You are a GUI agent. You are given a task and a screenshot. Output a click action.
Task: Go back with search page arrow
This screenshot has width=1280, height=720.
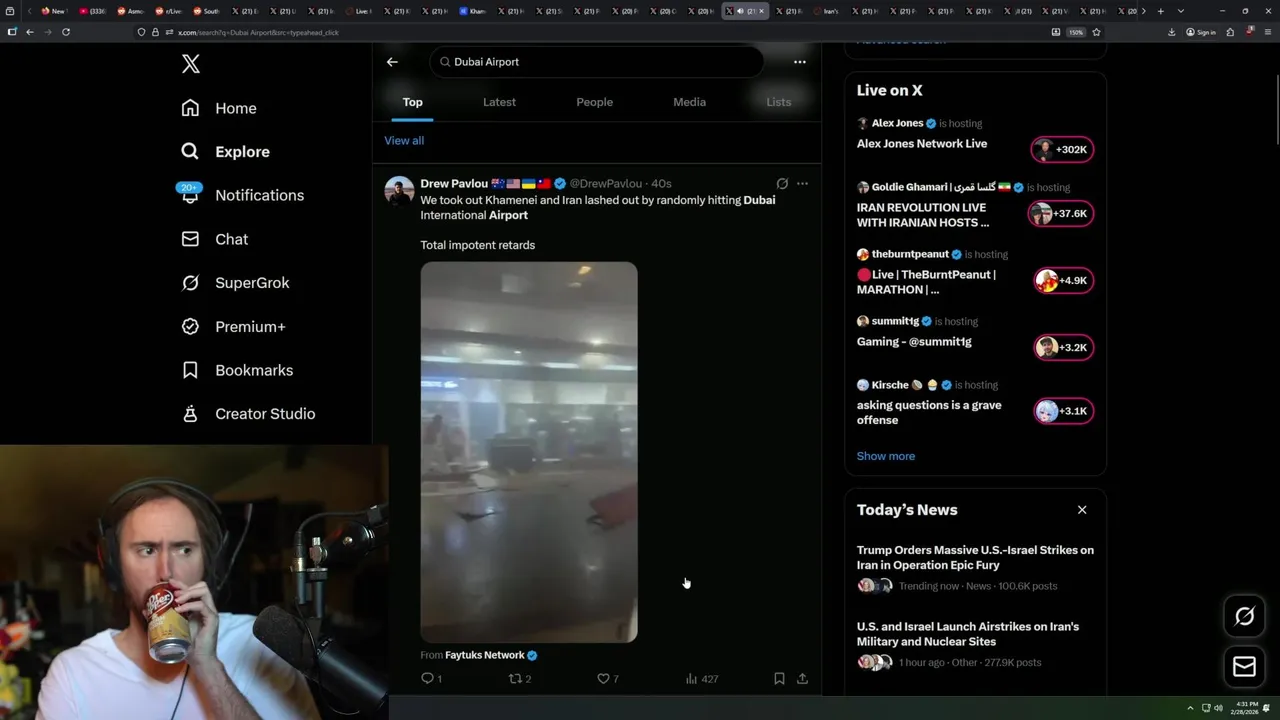392,62
